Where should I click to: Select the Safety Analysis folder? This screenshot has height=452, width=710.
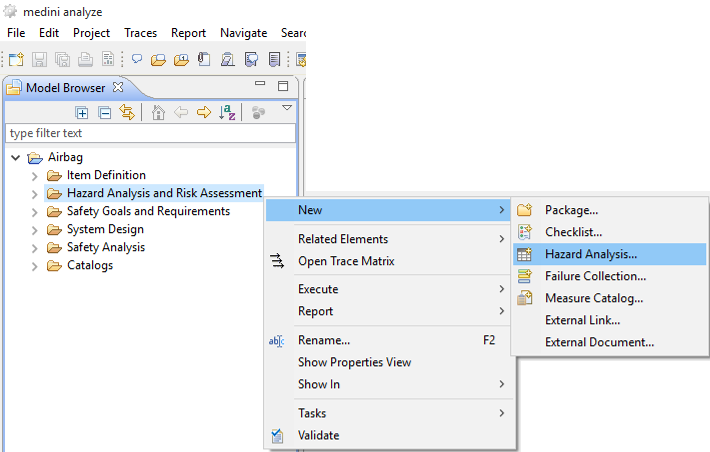[105, 247]
